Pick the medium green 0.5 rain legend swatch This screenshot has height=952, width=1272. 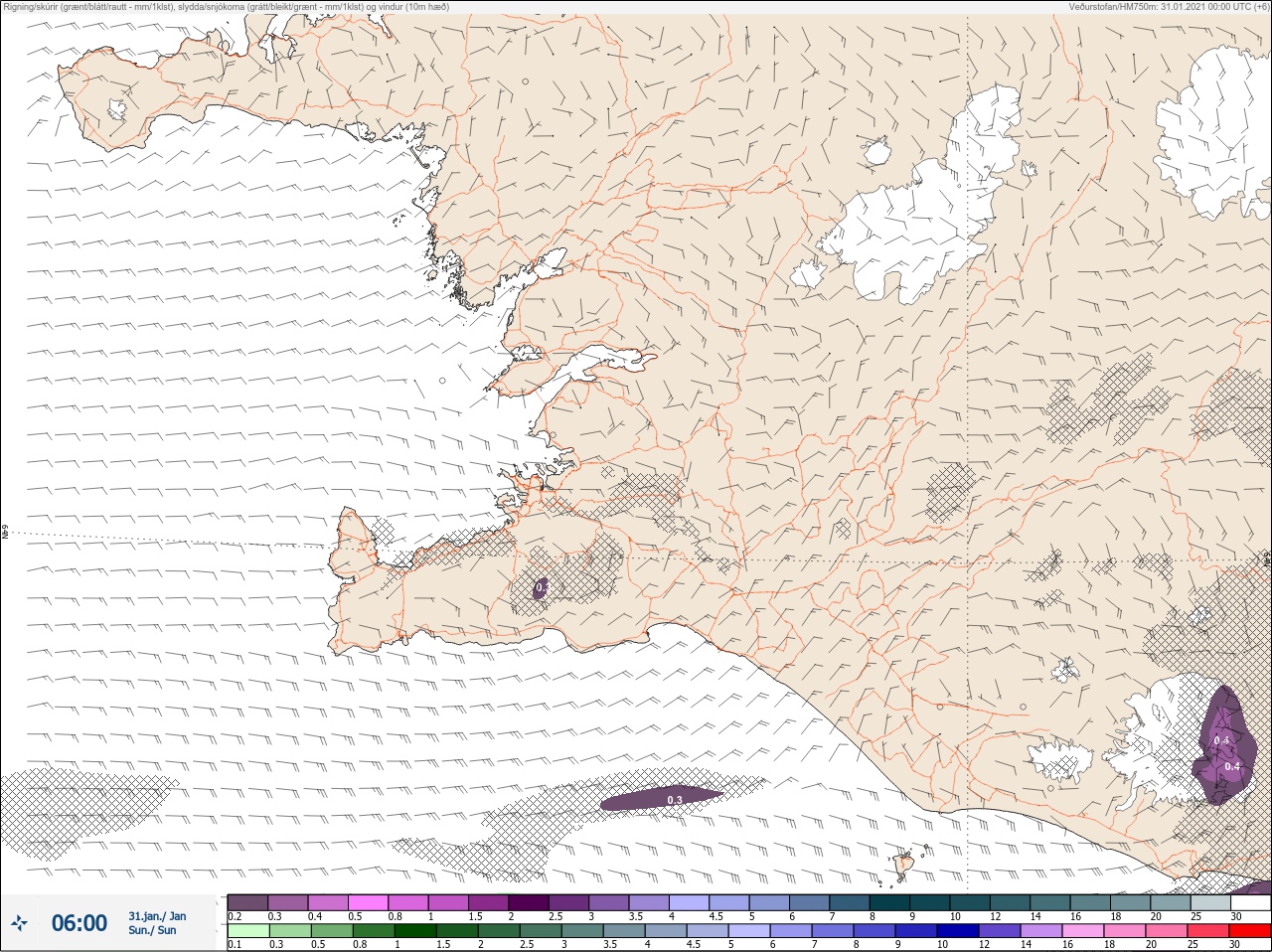point(331,931)
